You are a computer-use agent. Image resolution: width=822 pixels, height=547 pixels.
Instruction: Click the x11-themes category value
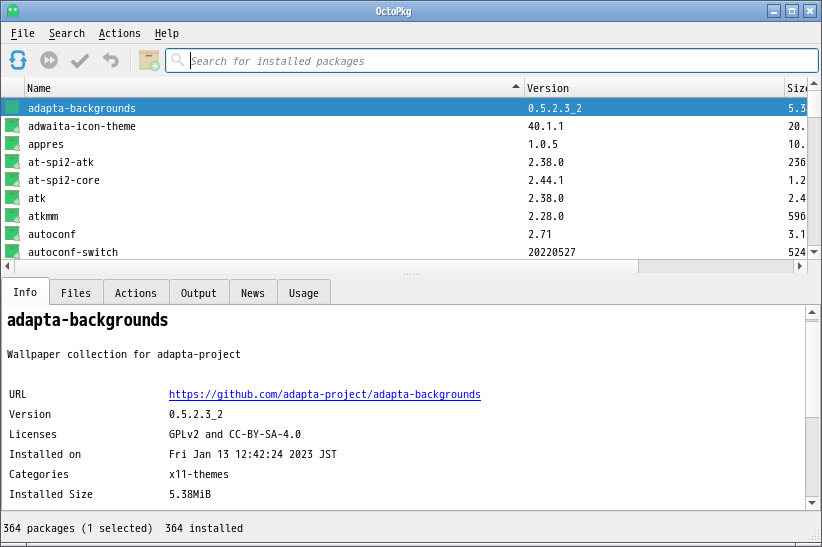(x=199, y=474)
